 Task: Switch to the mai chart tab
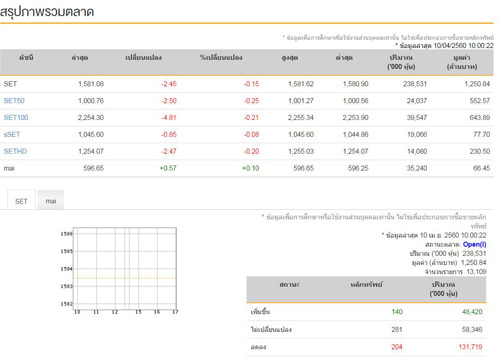(x=51, y=201)
